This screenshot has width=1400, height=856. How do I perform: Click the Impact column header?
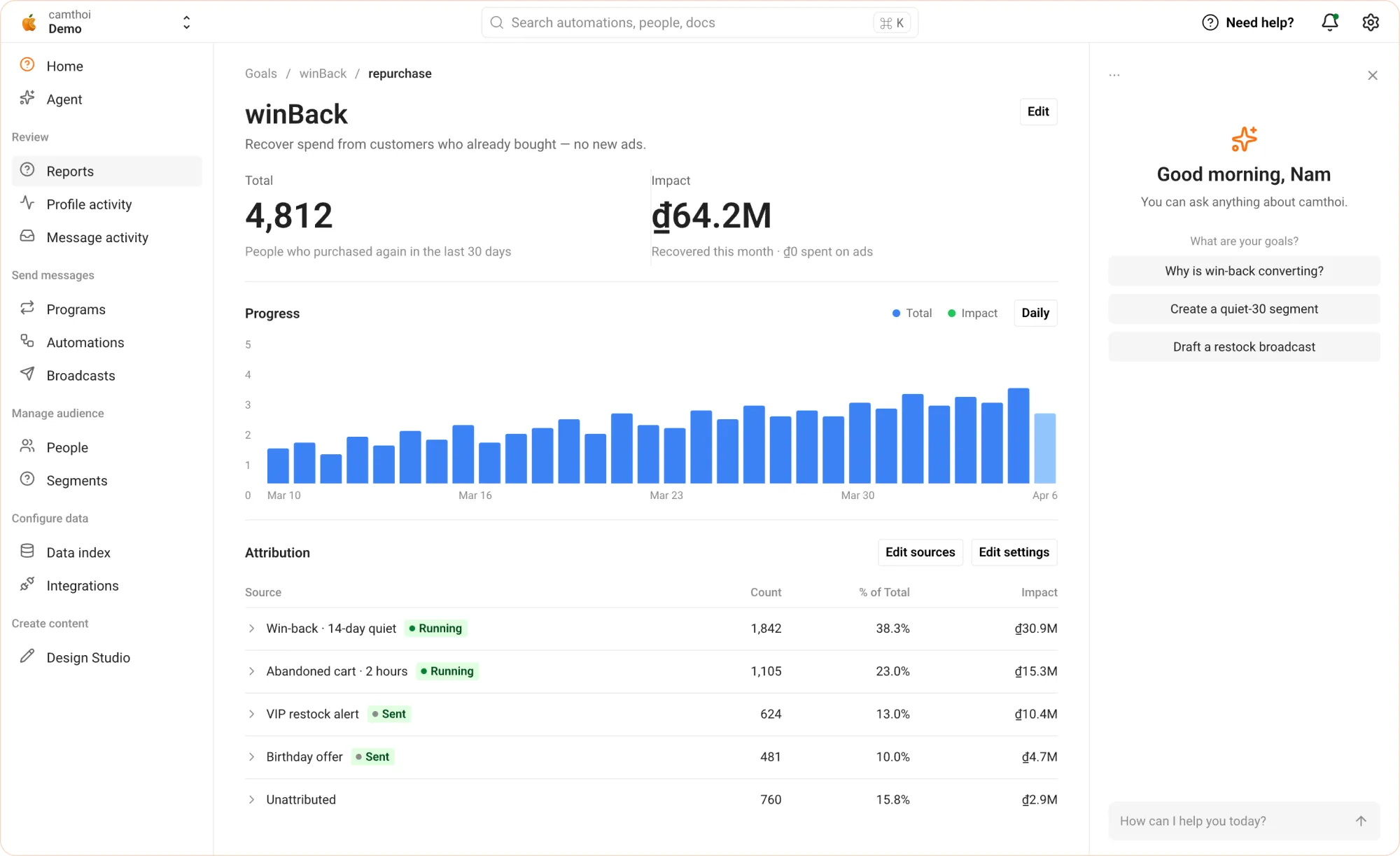coord(1039,592)
